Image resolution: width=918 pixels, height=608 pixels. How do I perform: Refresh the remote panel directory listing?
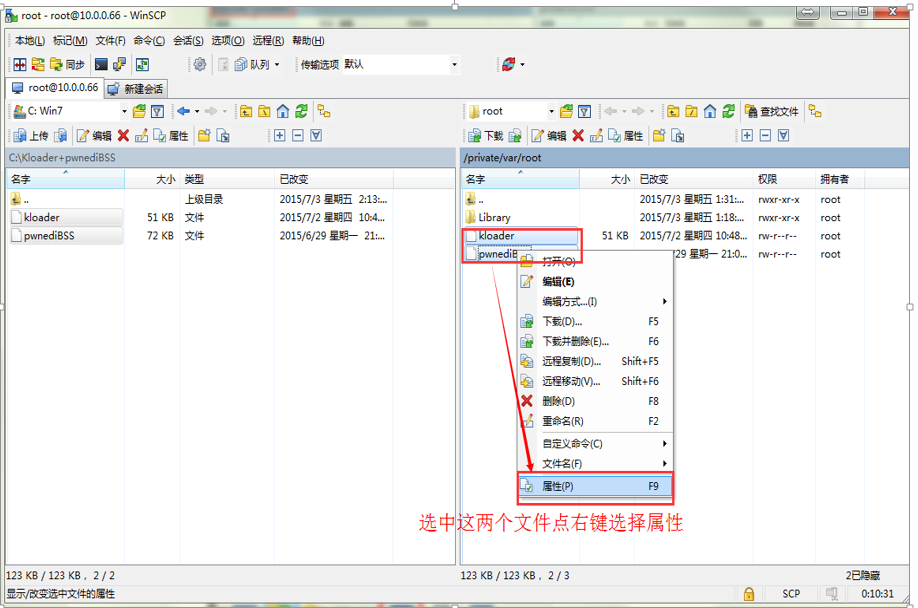728,111
